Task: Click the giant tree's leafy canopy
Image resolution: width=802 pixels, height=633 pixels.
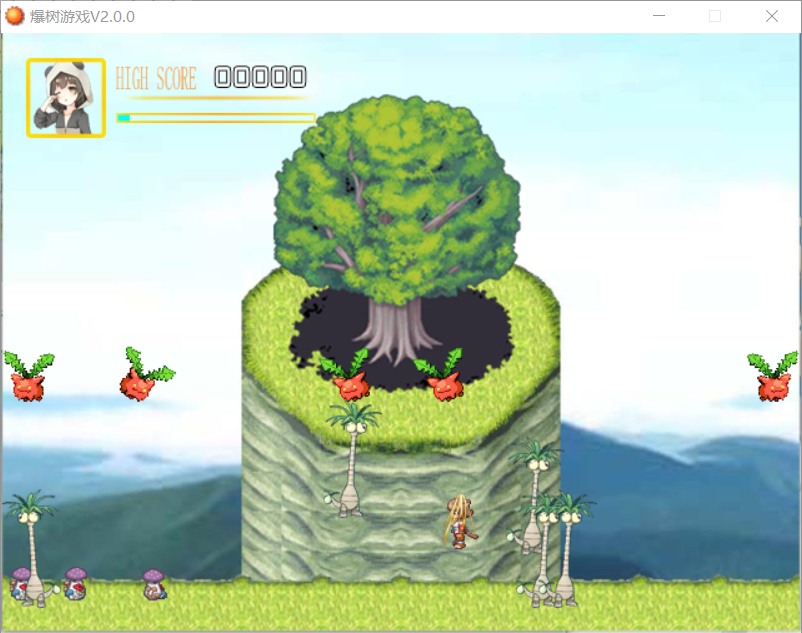Action: click(397, 197)
